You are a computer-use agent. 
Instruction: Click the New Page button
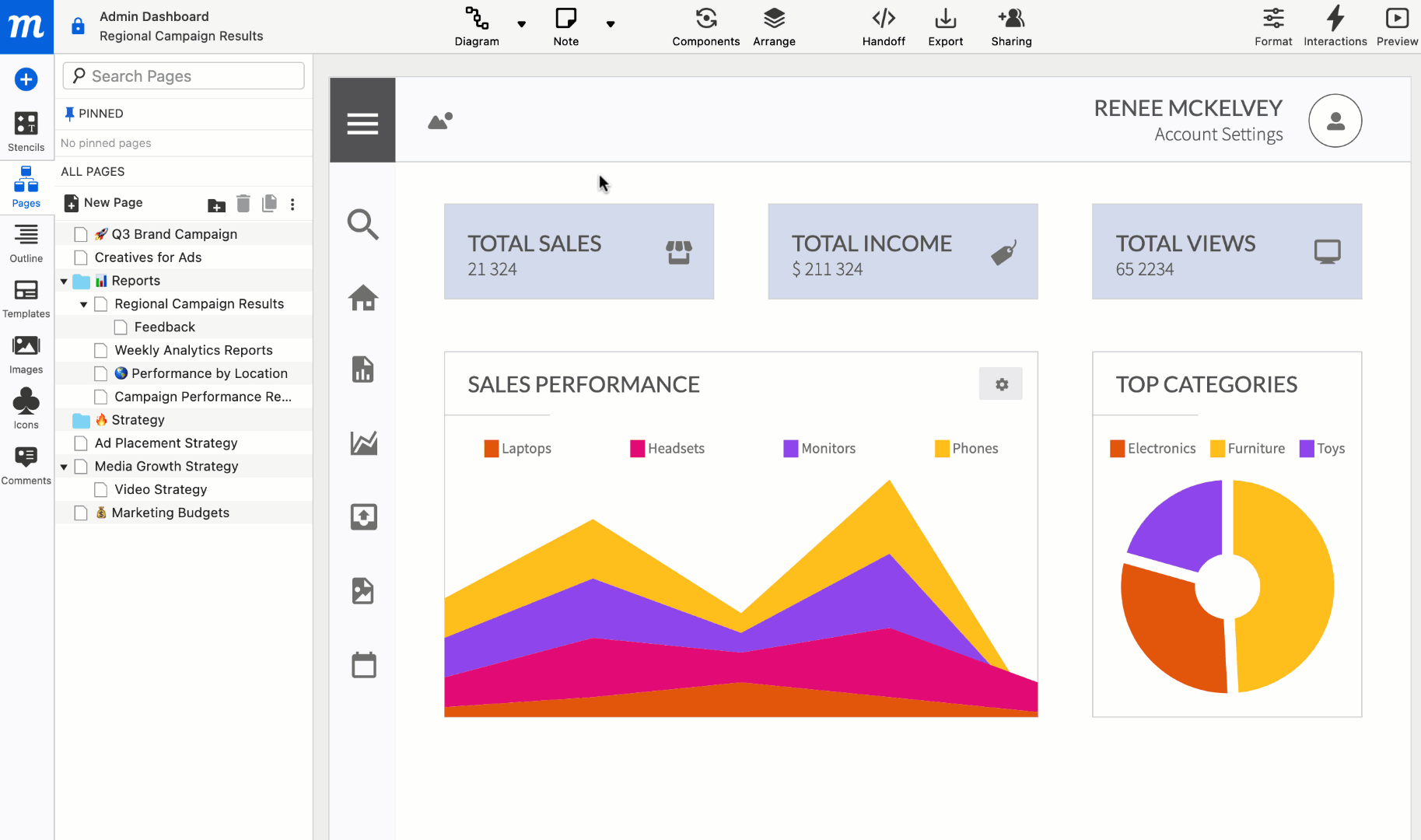click(x=104, y=203)
